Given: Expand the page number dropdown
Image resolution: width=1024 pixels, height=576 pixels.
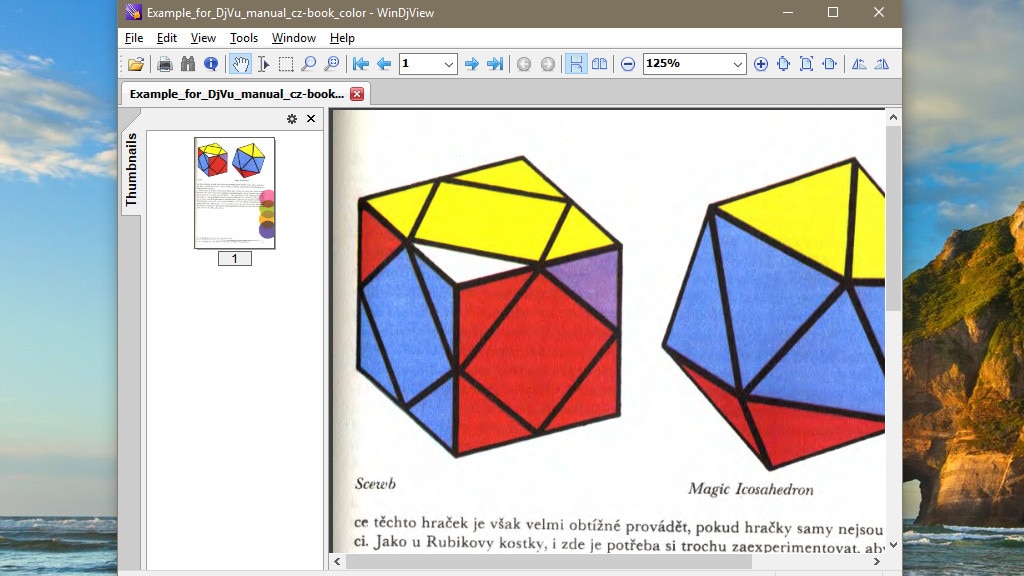Looking at the screenshot, I should coord(449,64).
